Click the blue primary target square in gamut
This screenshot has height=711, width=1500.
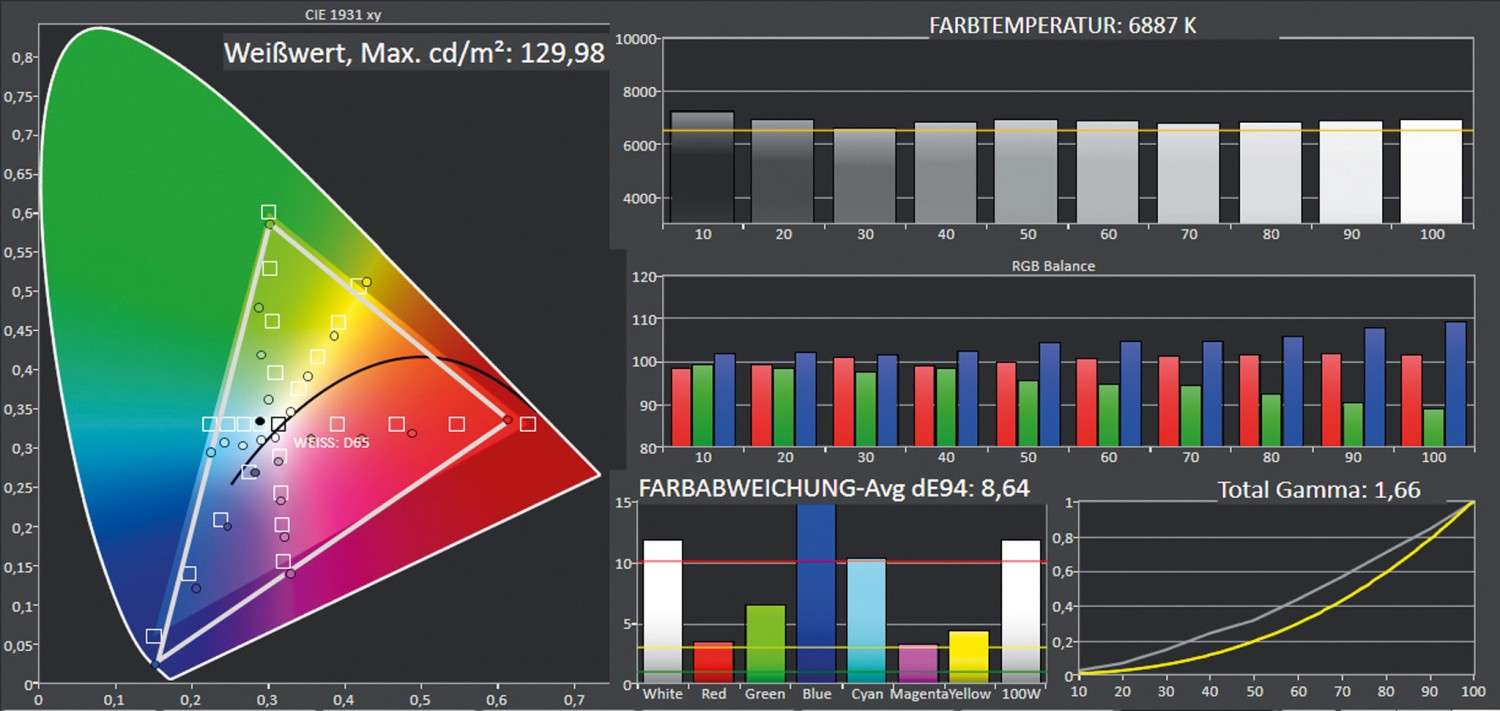tap(153, 636)
